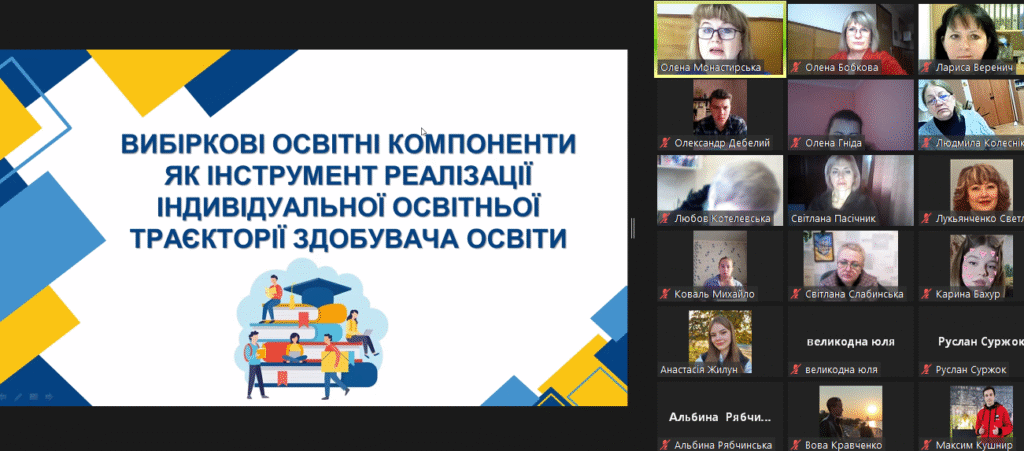Click large великодна юля name in tile center
This screenshot has width=1024, height=451.
point(850,341)
